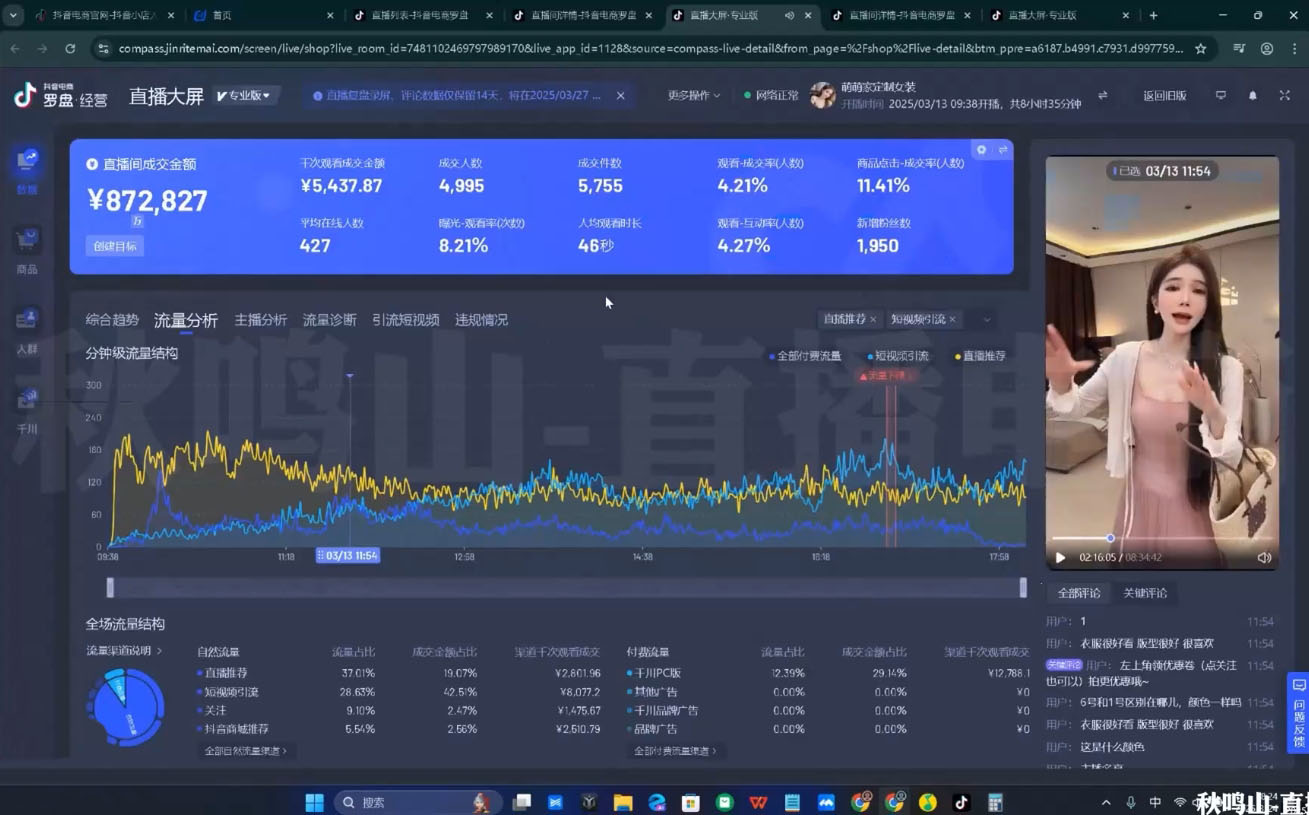Switch to the 关键评论 comments tab
Viewport: 1309px width, 815px height.
point(1144,593)
